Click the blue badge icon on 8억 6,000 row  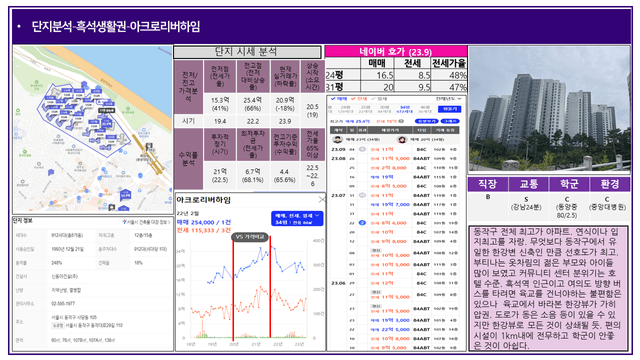[362, 223]
